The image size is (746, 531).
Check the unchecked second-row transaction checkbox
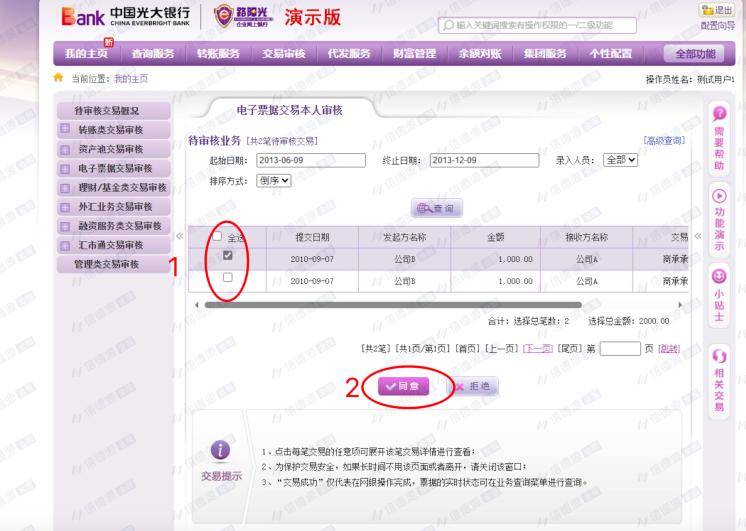(x=227, y=277)
